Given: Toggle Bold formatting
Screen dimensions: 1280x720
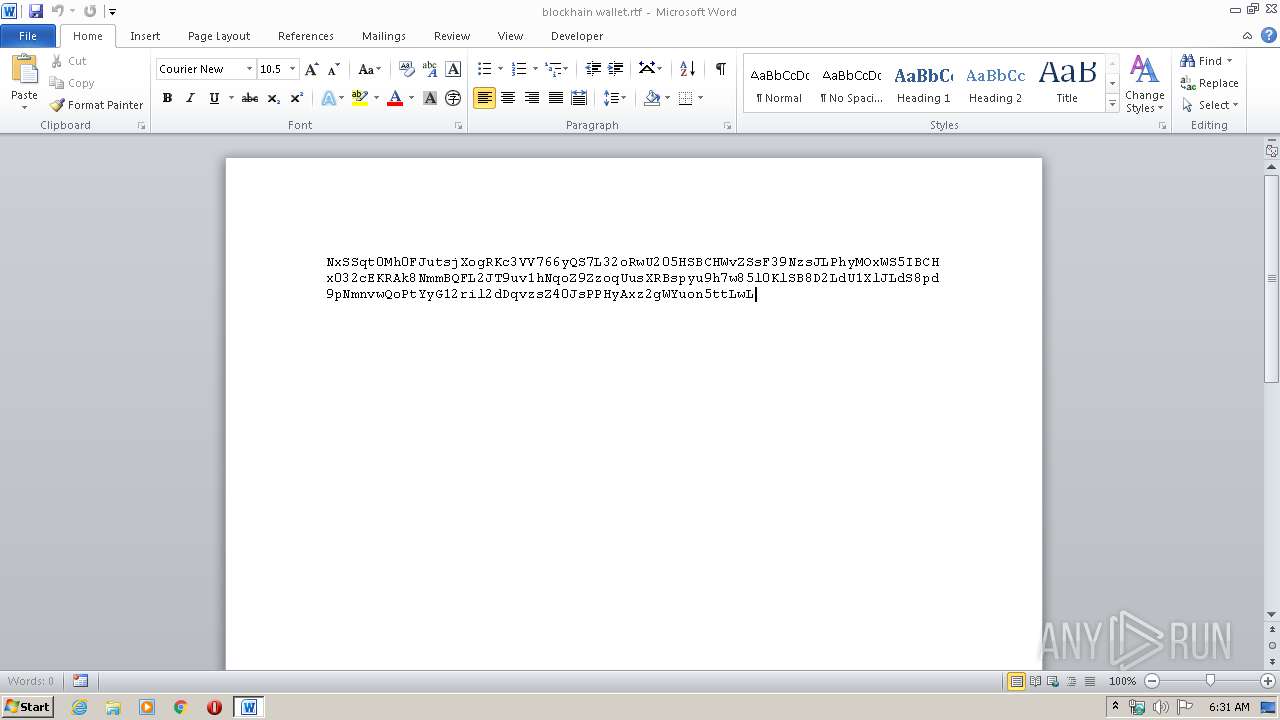Looking at the screenshot, I should (x=167, y=98).
